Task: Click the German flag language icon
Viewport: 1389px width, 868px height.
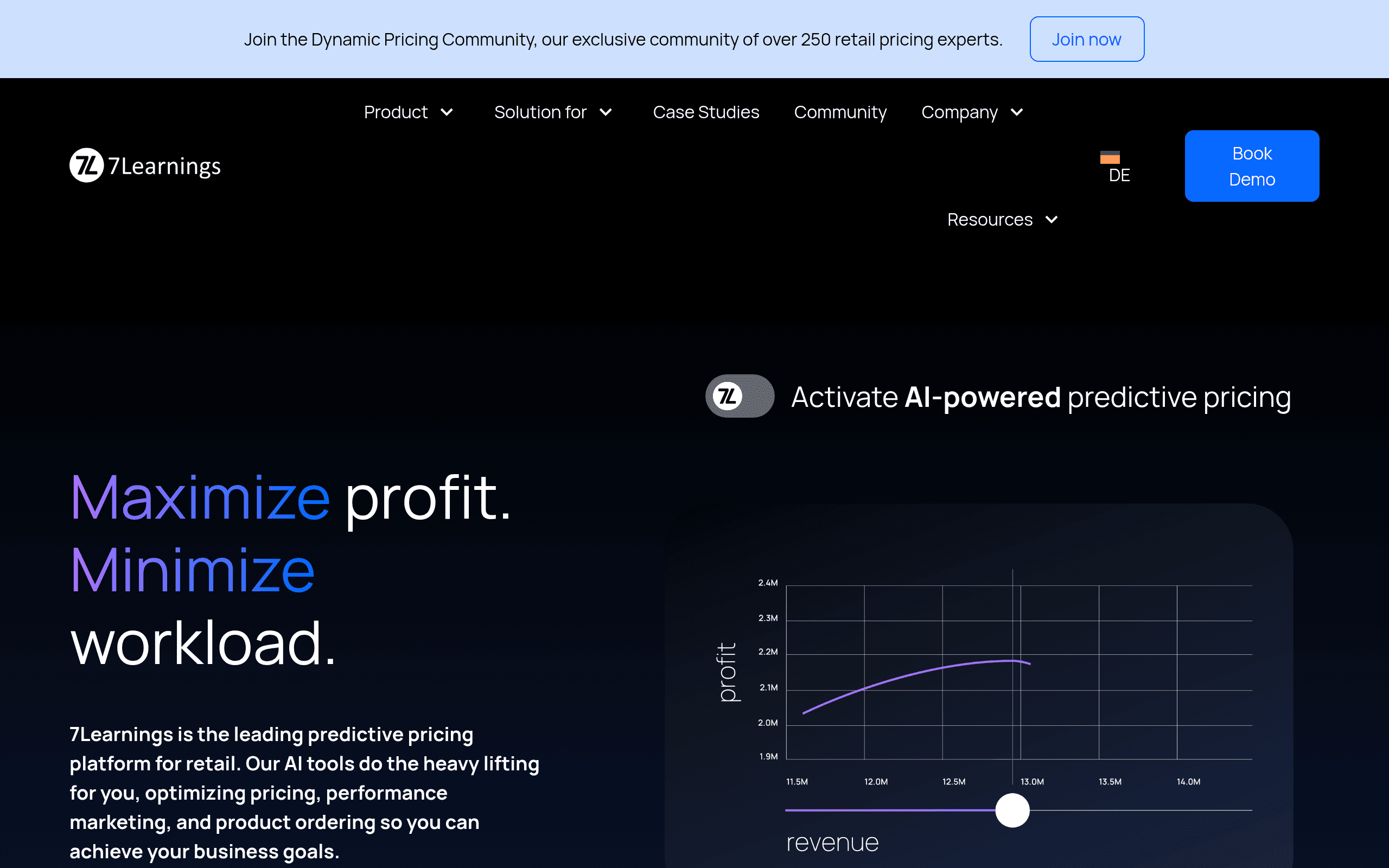Action: pos(1110,157)
